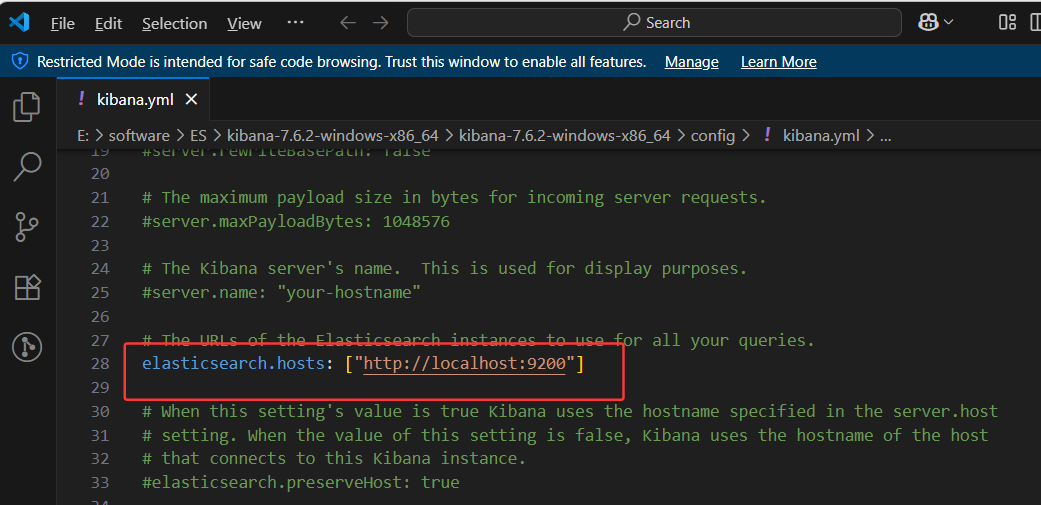The width and height of the screenshot is (1041, 505).
Task: Click the comment 'that connects to this Kibana instance'
Action: click(x=343, y=459)
